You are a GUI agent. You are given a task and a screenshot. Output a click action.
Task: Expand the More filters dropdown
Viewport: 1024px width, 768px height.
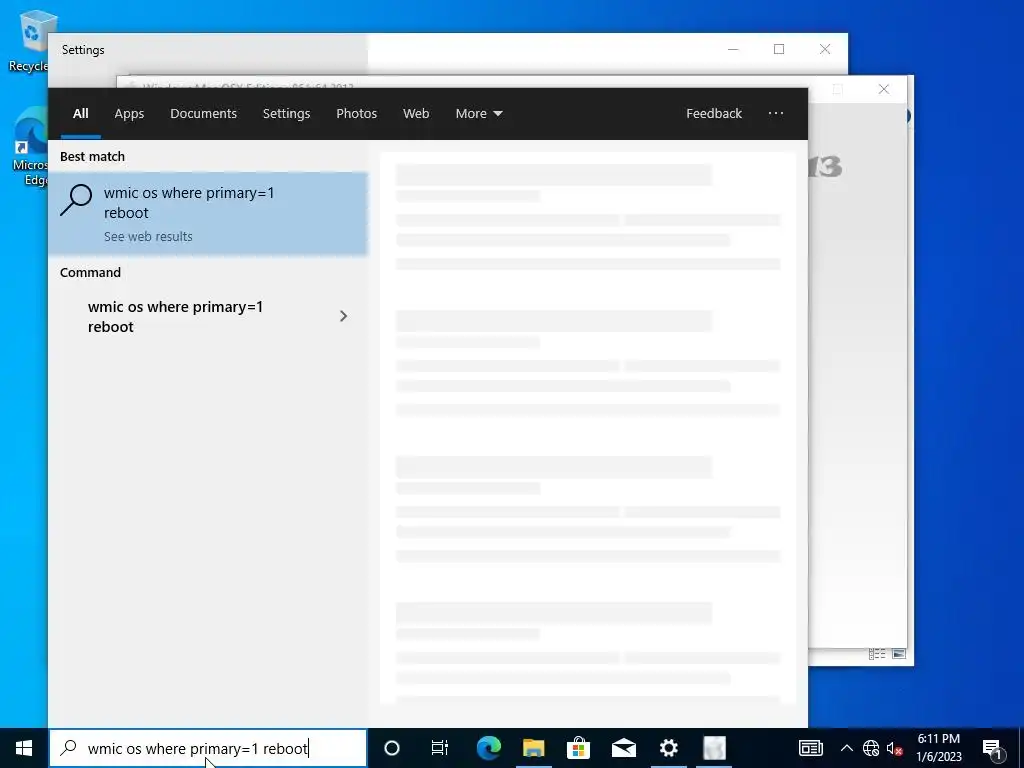click(x=479, y=114)
